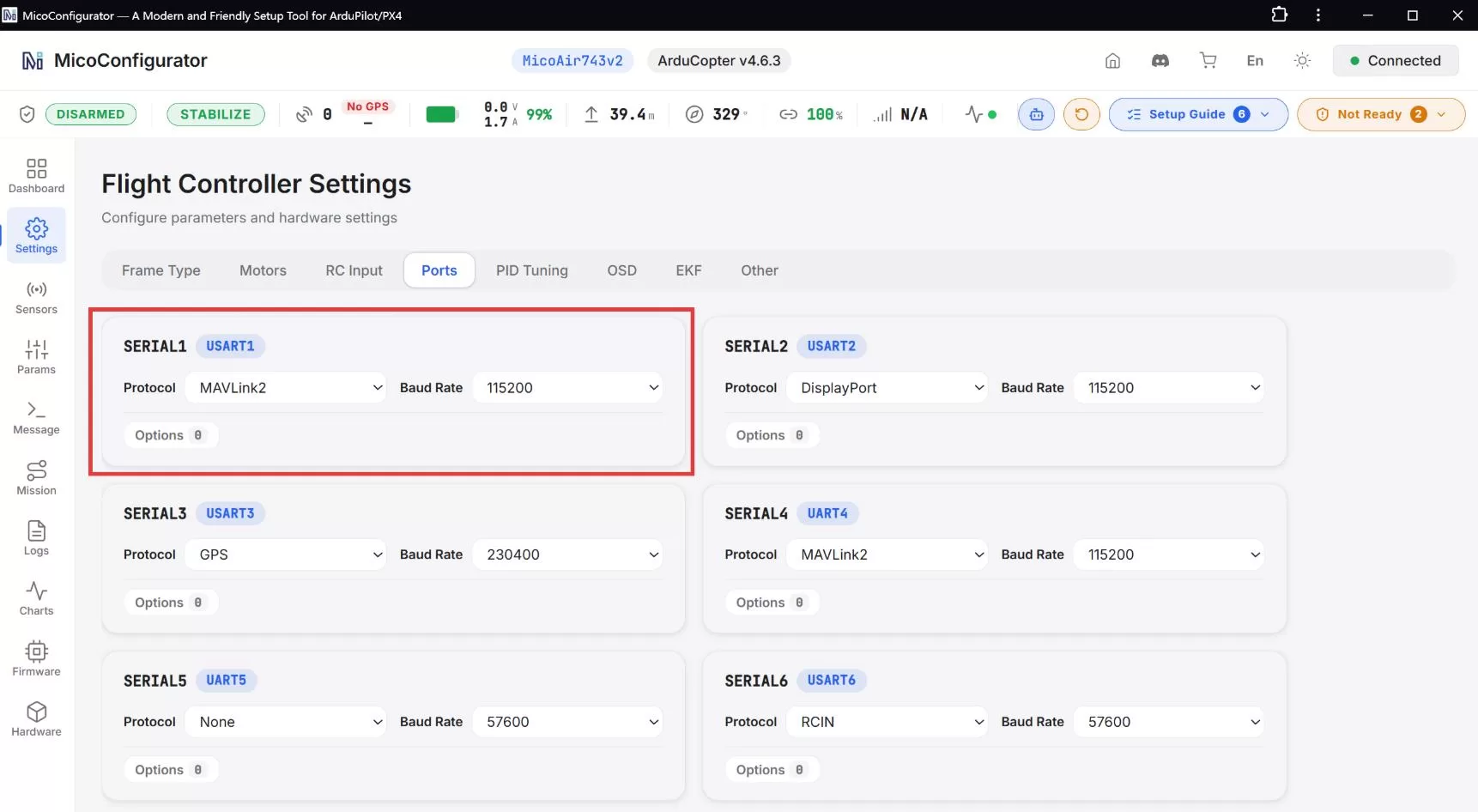This screenshot has width=1478, height=812.
Task: Click the satellite GPS count icon
Action: [x=304, y=114]
